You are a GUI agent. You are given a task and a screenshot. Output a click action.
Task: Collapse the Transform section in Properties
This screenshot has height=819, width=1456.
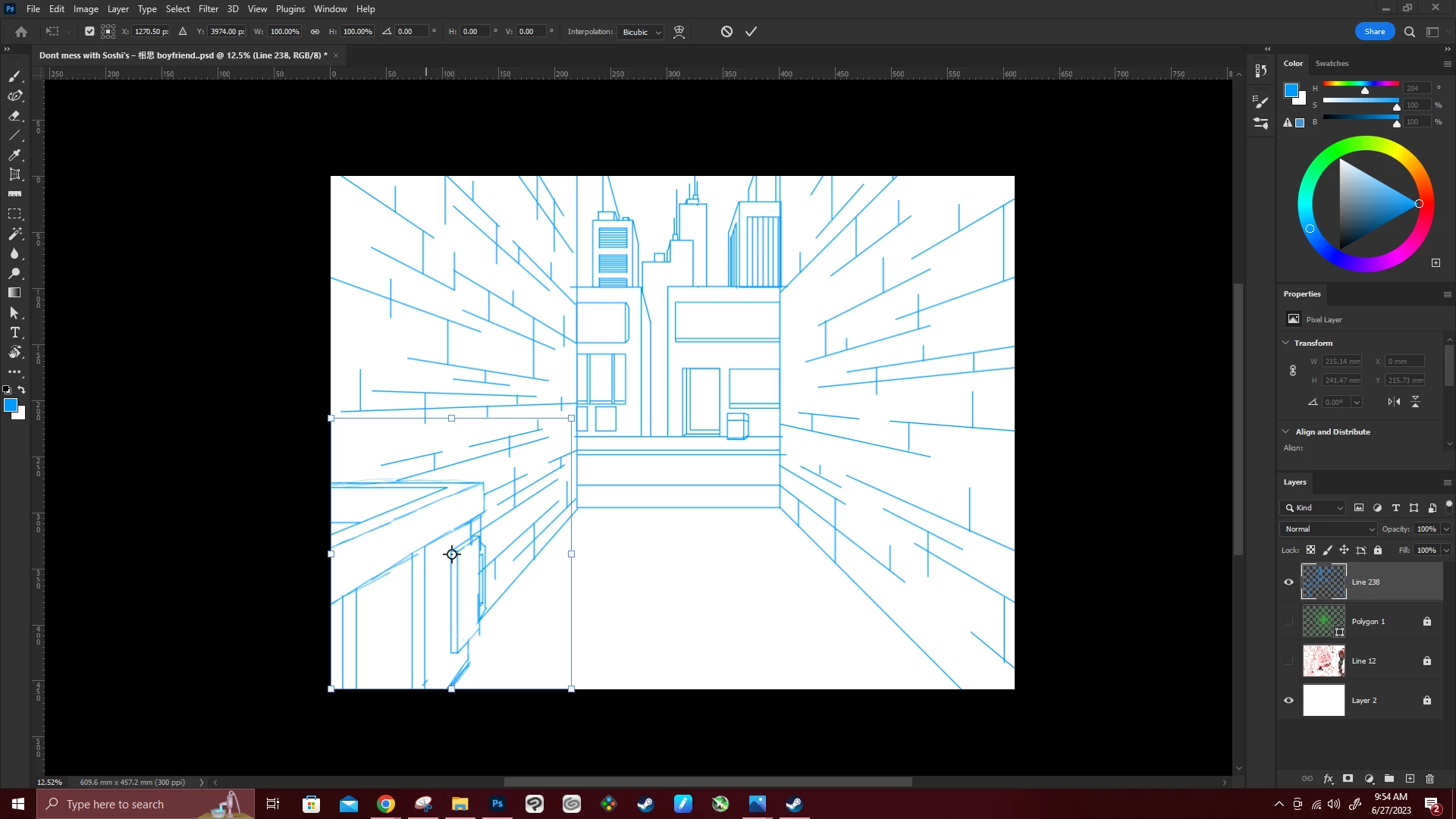pyautogui.click(x=1286, y=343)
